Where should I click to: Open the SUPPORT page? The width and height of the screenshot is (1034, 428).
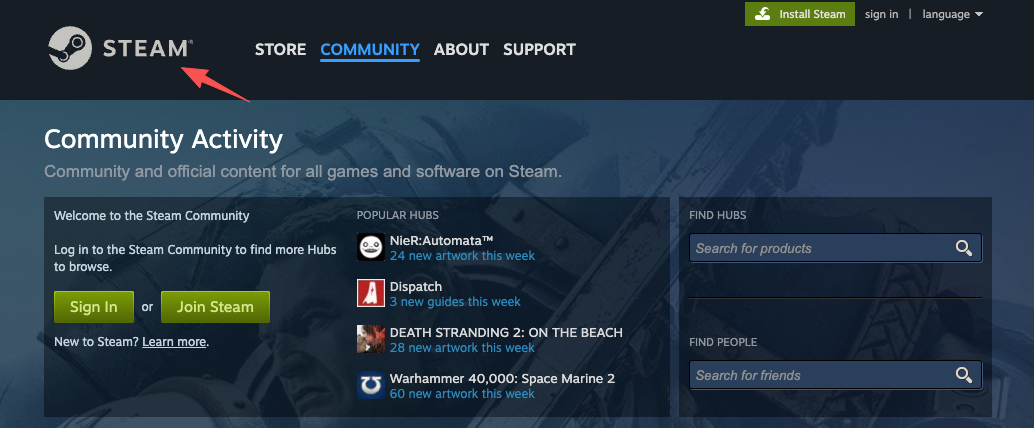pos(539,49)
